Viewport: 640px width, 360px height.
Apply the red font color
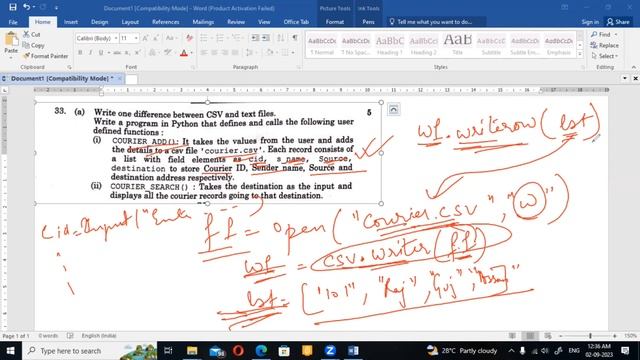tap(184, 53)
